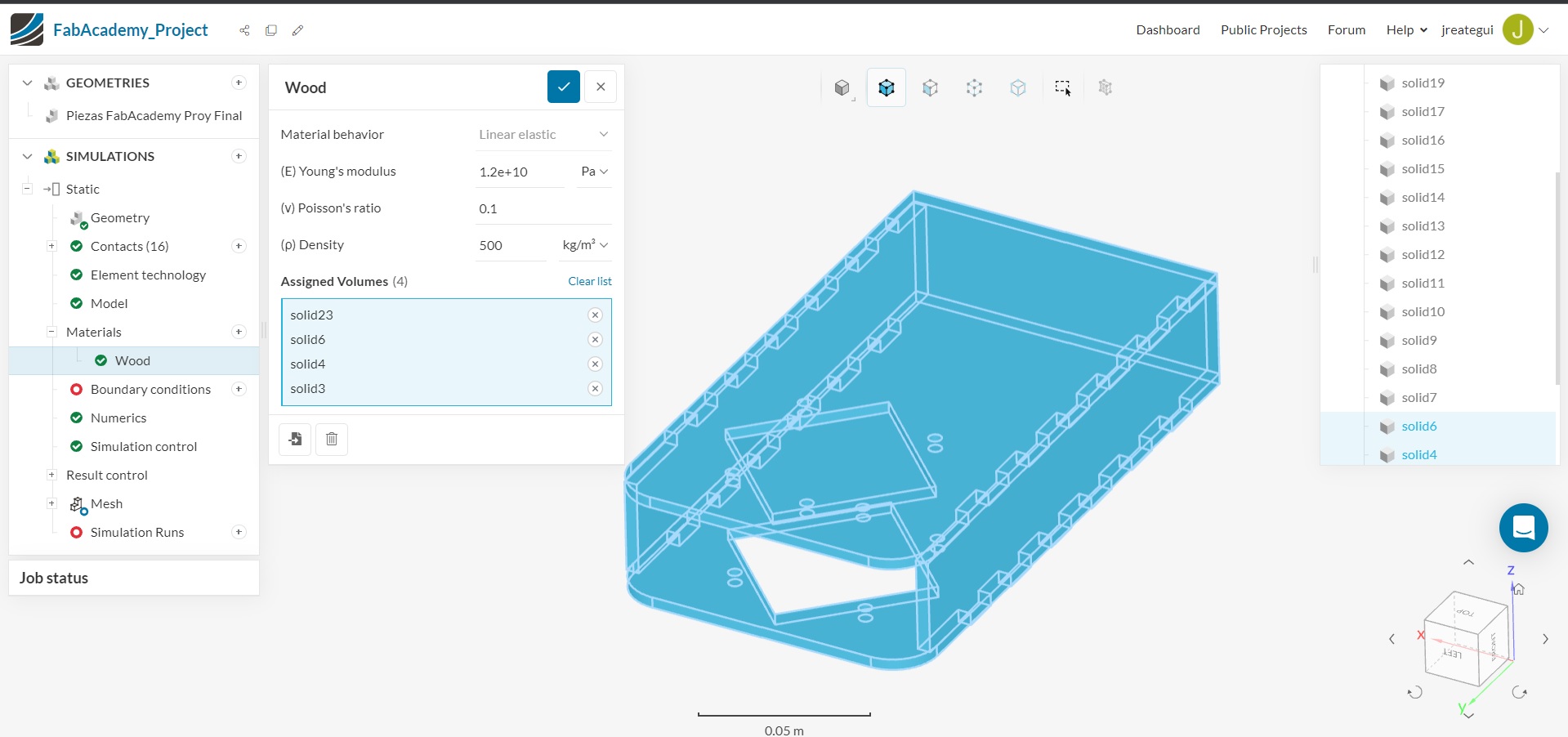Add new simulation with plus icon
Viewport: 1568px width, 737px height.
click(x=239, y=156)
